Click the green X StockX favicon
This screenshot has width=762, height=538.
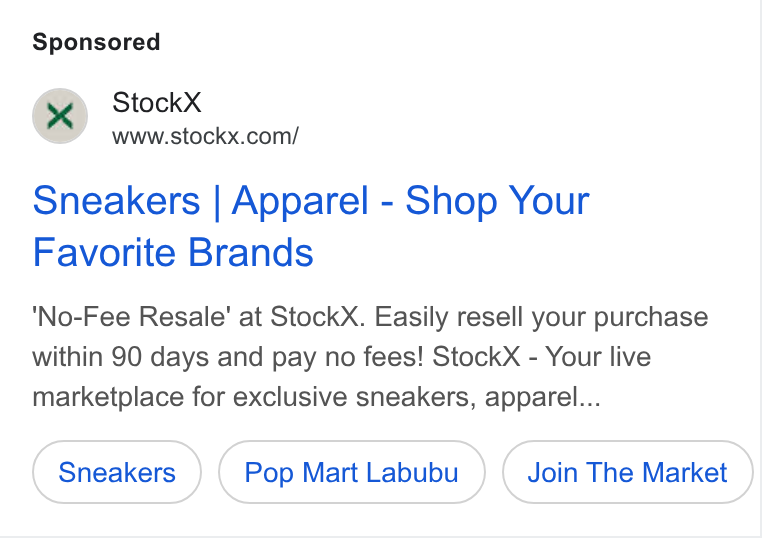tap(60, 116)
